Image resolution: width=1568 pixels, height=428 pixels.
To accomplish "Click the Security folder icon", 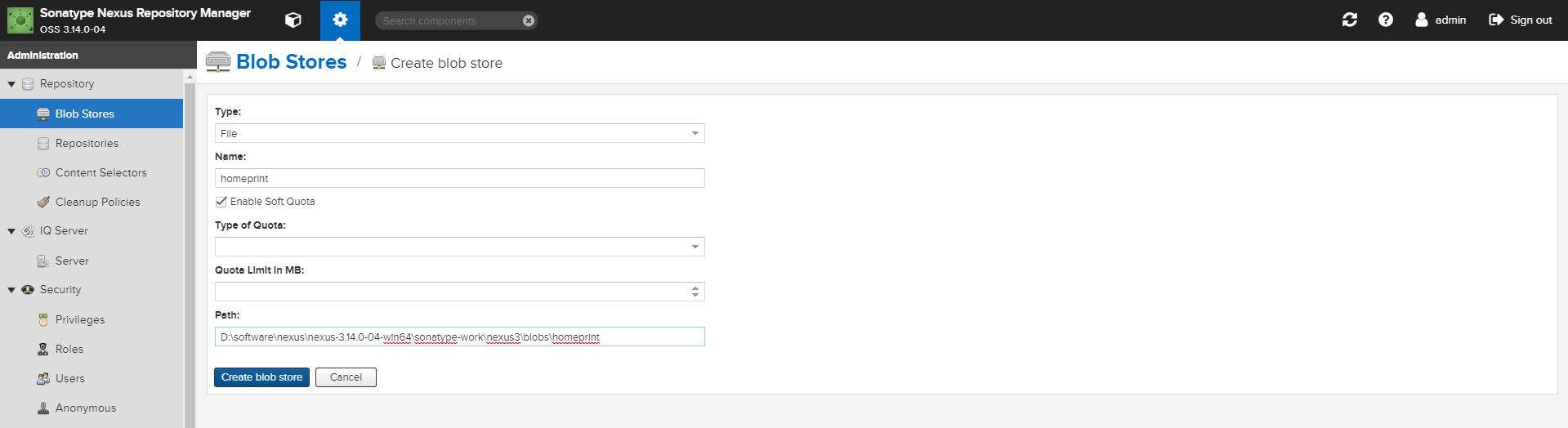I will tap(28, 290).
